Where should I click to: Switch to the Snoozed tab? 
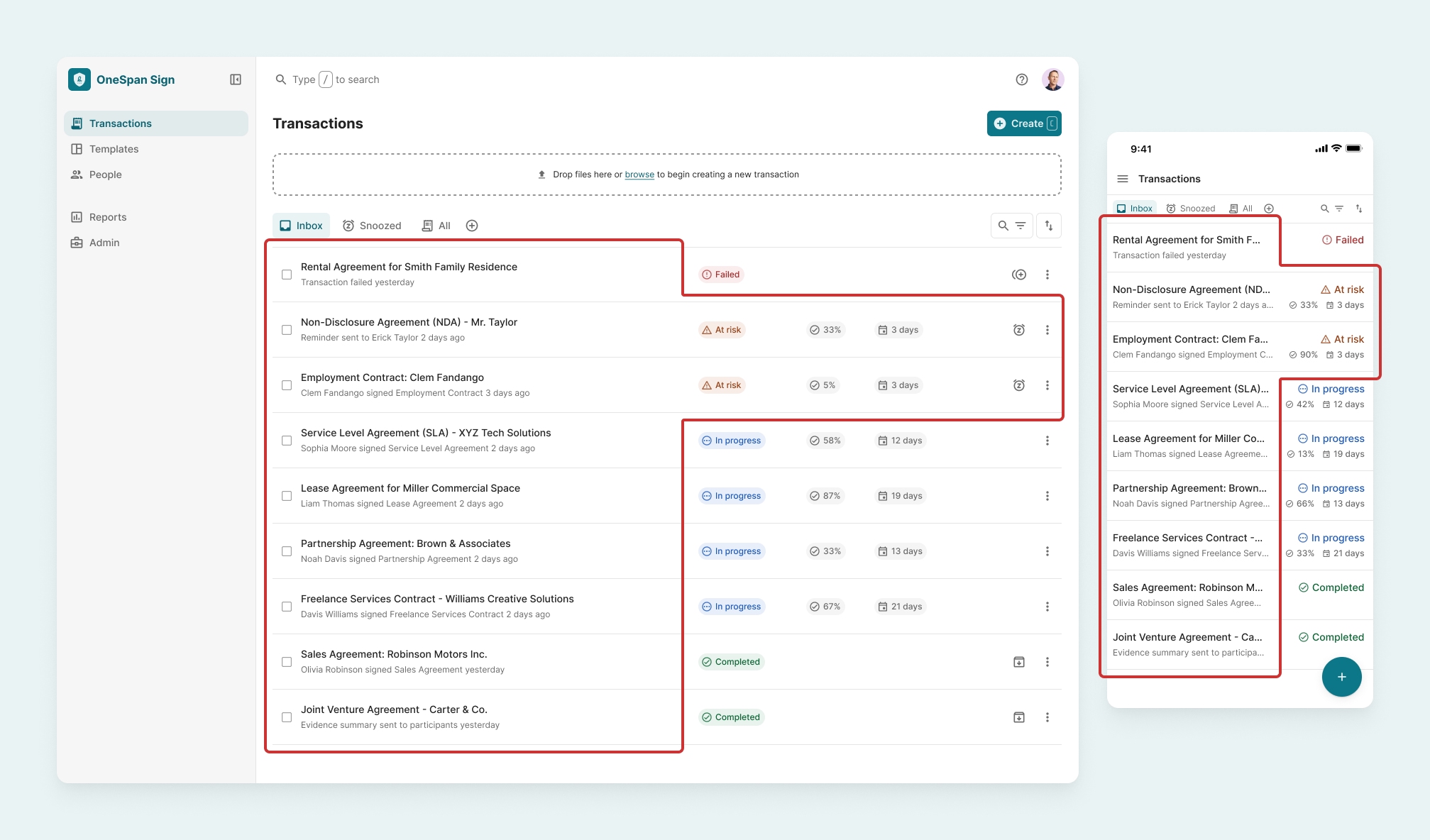372,225
